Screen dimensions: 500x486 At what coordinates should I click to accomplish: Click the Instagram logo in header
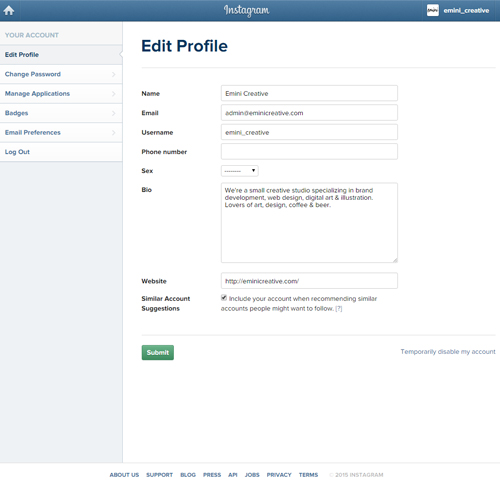click(x=246, y=10)
